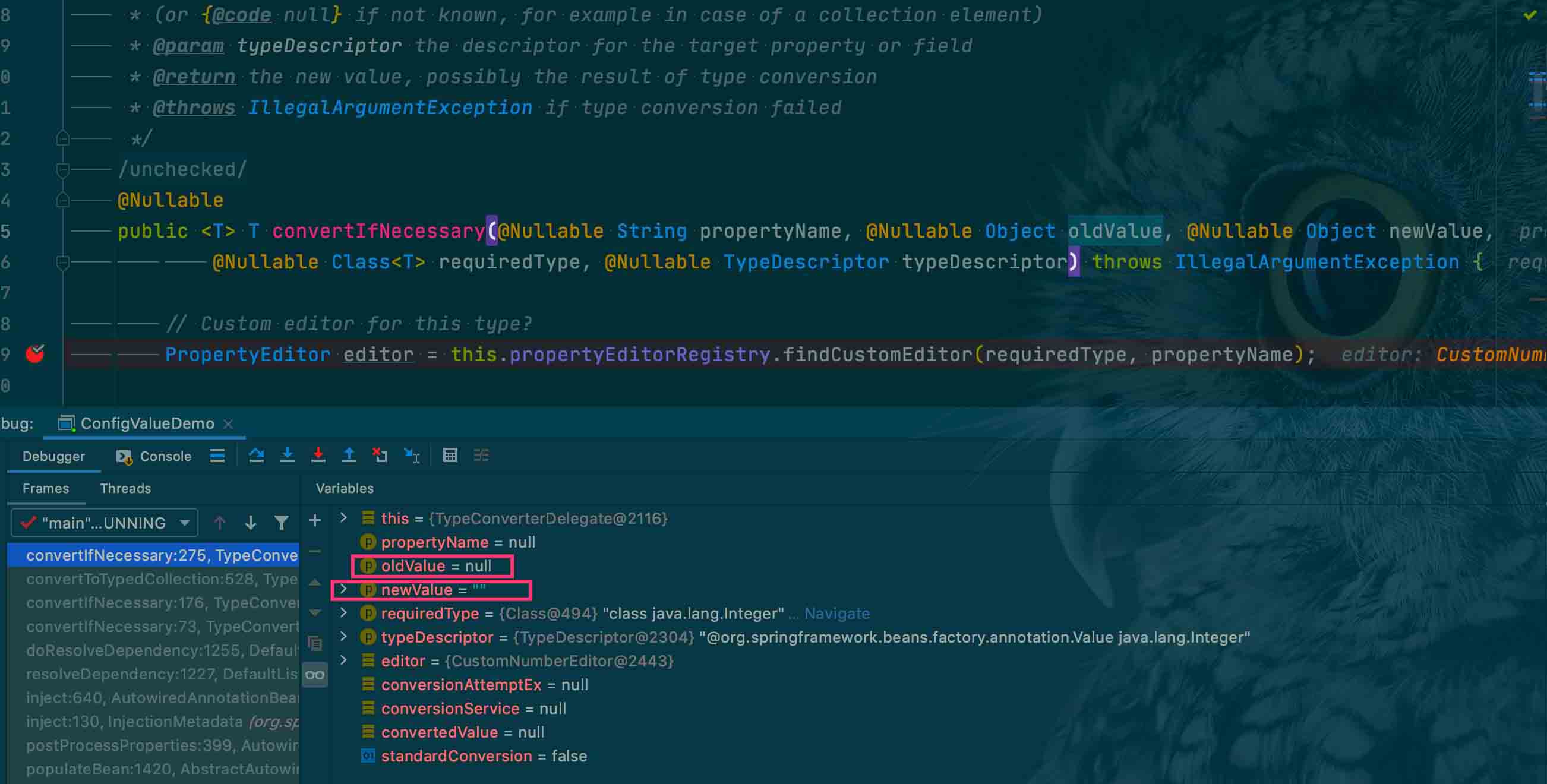
Task: Toggle the breakpoint on the editor line
Action: (x=35, y=354)
